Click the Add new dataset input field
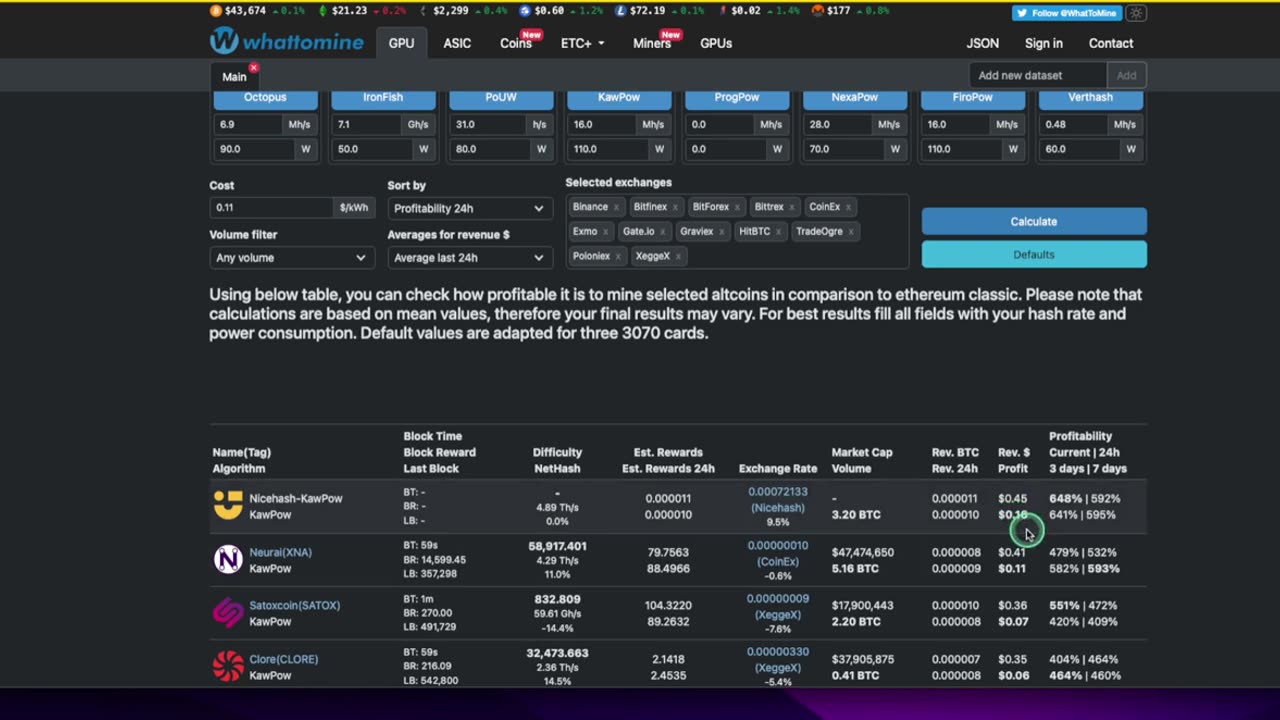 point(1038,75)
